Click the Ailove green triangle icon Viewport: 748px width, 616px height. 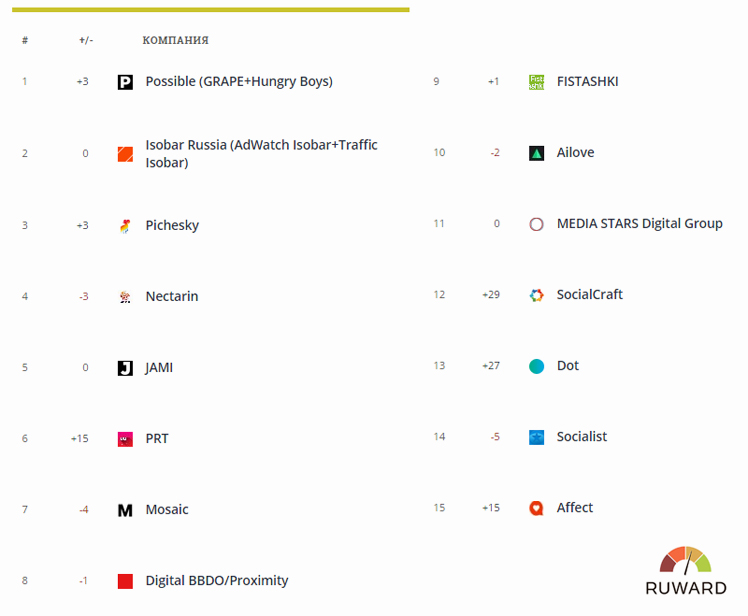[x=536, y=153]
